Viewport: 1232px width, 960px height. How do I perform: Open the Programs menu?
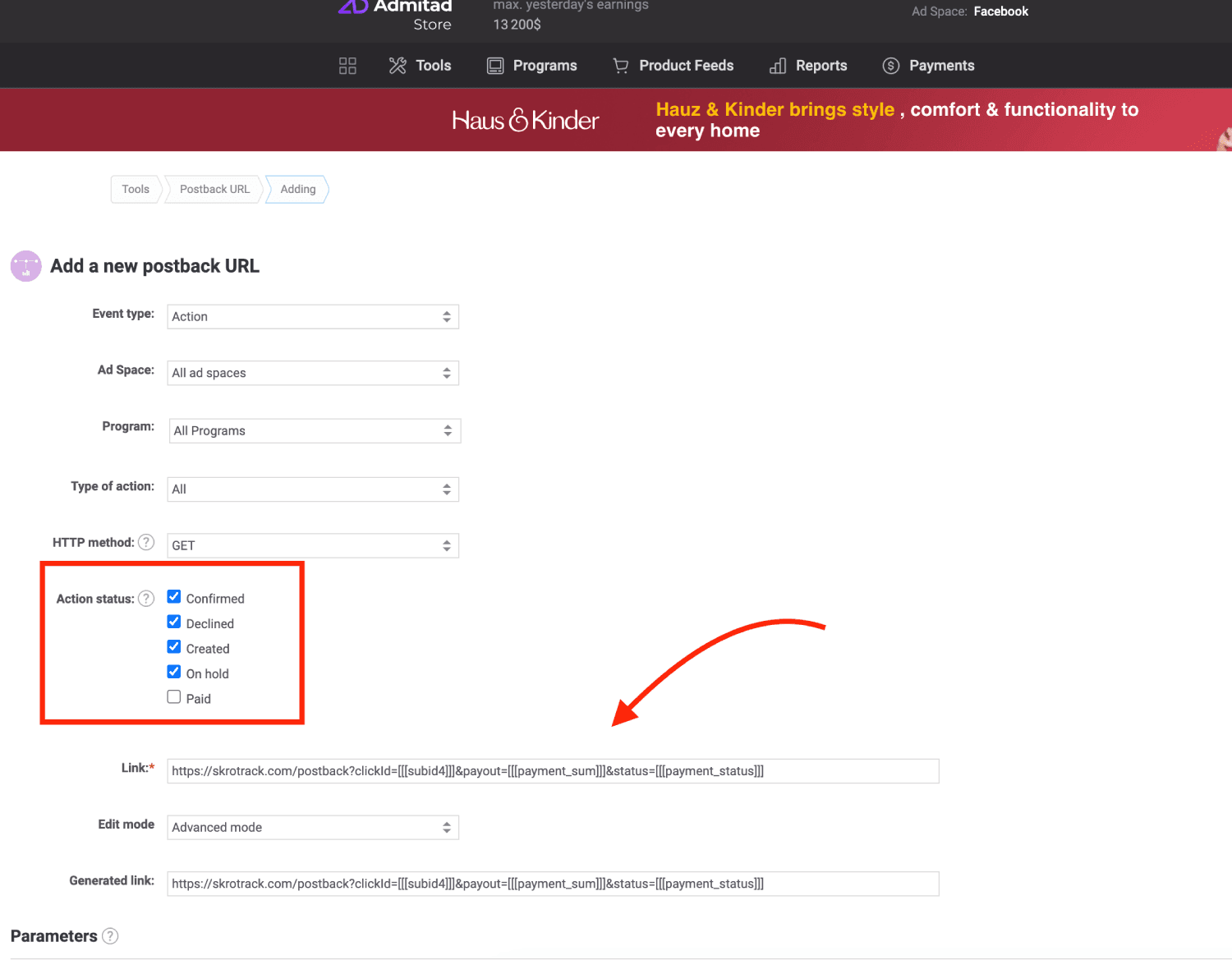pos(545,66)
